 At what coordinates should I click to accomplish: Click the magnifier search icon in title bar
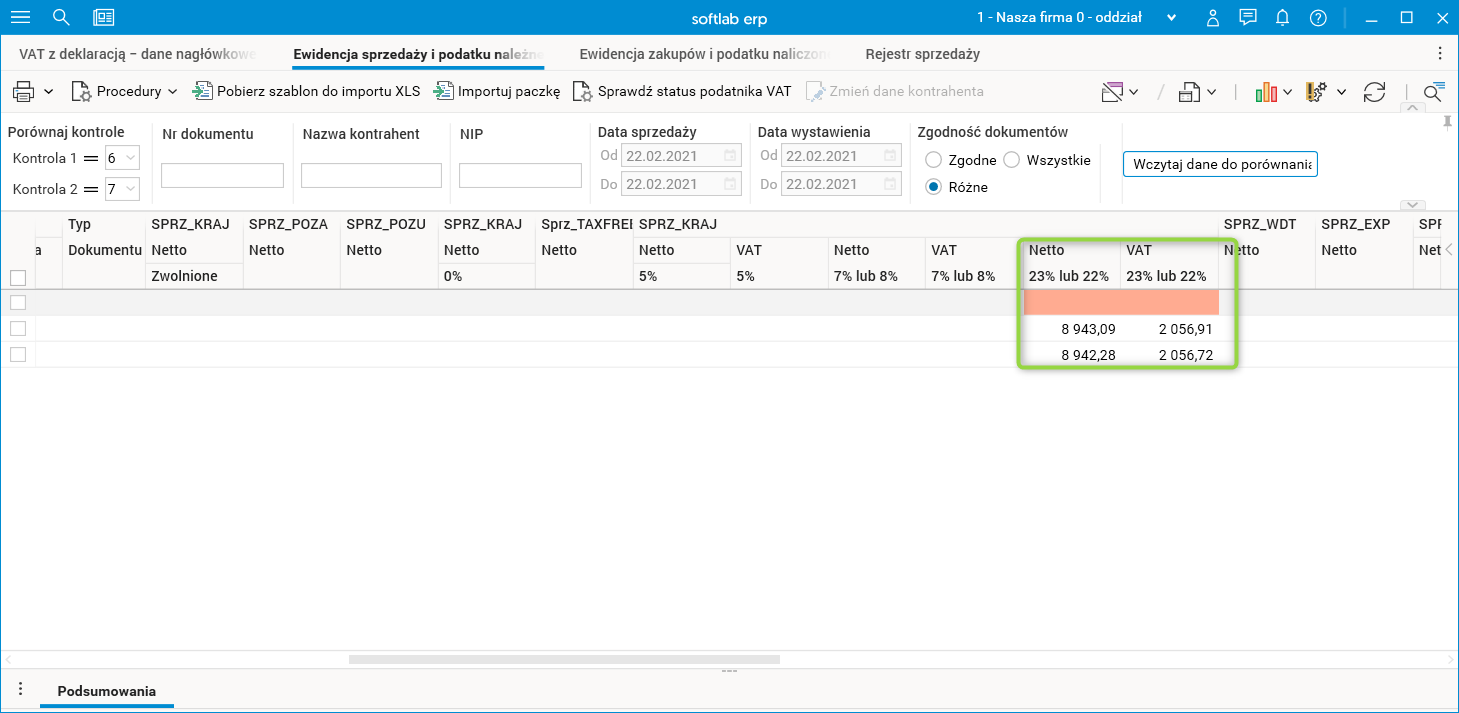click(61, 17)
